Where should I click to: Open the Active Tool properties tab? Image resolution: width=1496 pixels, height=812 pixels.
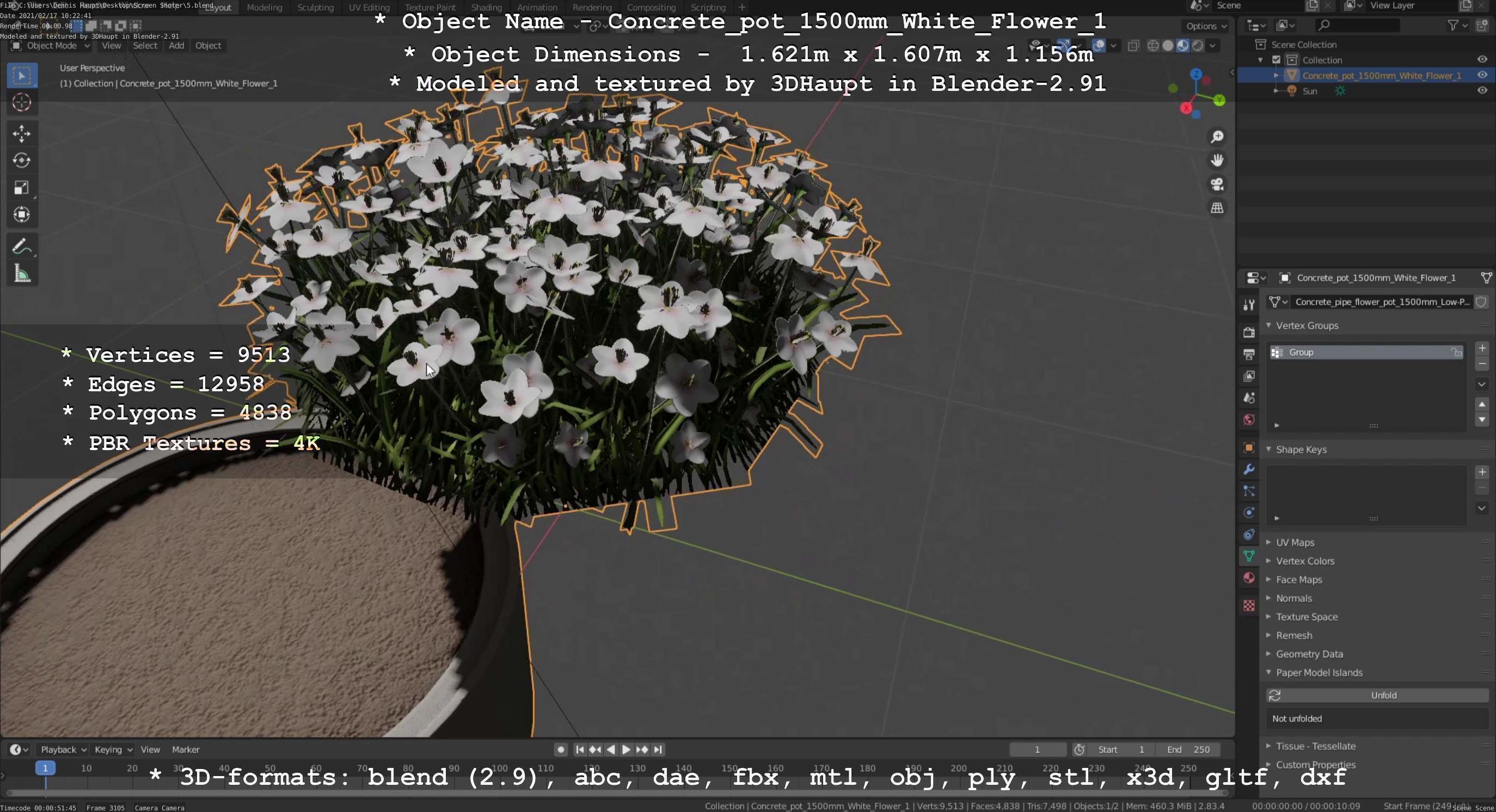point(1249,305)
